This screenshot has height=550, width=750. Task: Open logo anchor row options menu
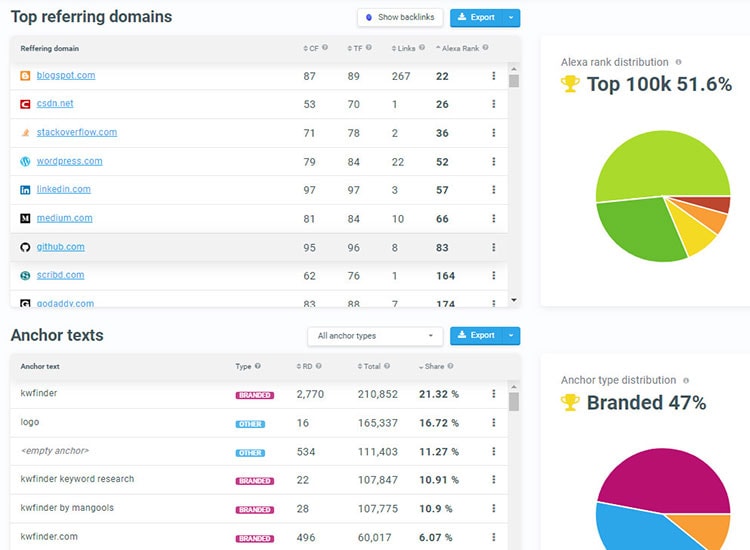point(494,422)
